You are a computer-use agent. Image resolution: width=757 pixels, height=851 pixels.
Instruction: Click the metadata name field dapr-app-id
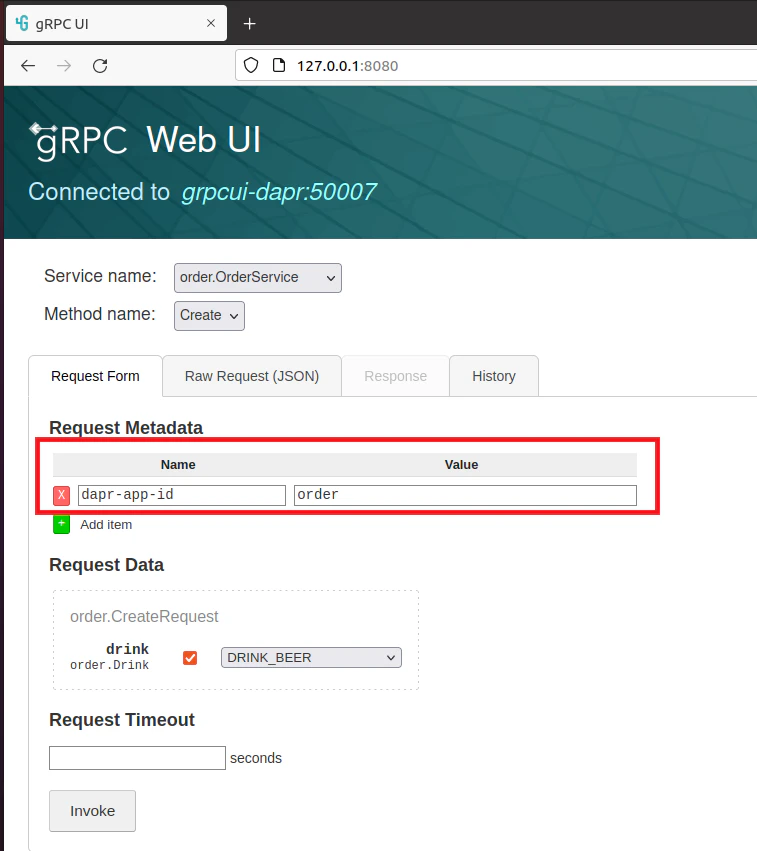pos(182,495)
